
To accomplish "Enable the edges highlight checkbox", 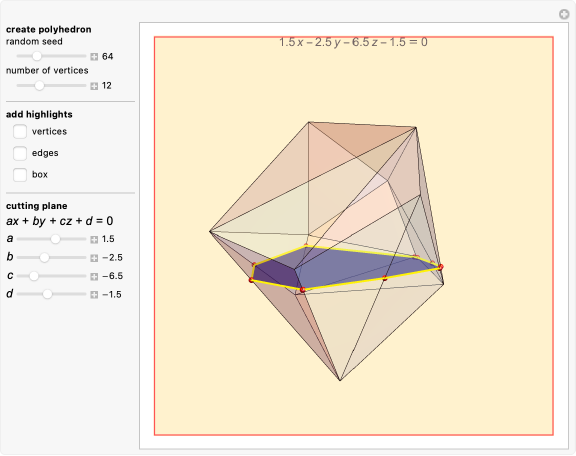I will [x=20, y=153].
